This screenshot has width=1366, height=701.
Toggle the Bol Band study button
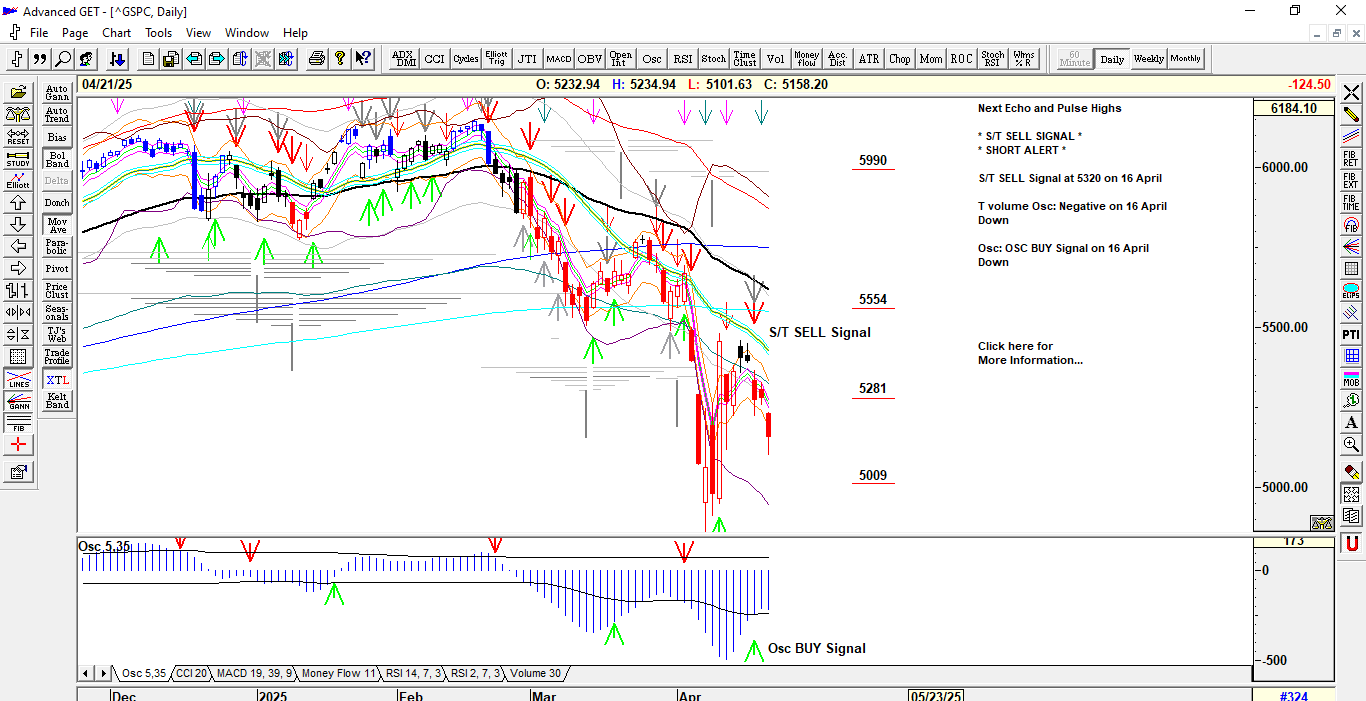tap(57, 159)
